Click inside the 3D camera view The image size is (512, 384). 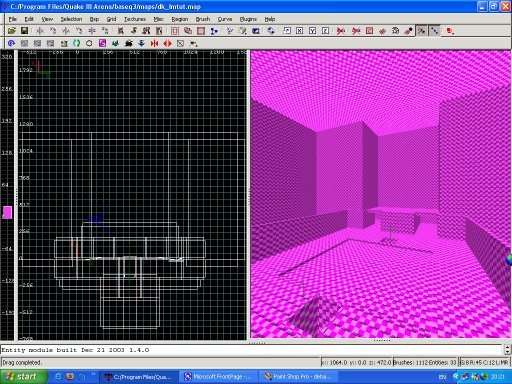[x=380, y=194]
